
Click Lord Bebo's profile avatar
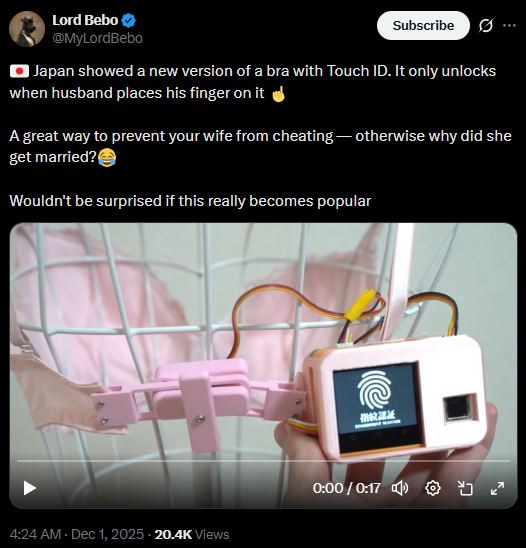point(27,29)
